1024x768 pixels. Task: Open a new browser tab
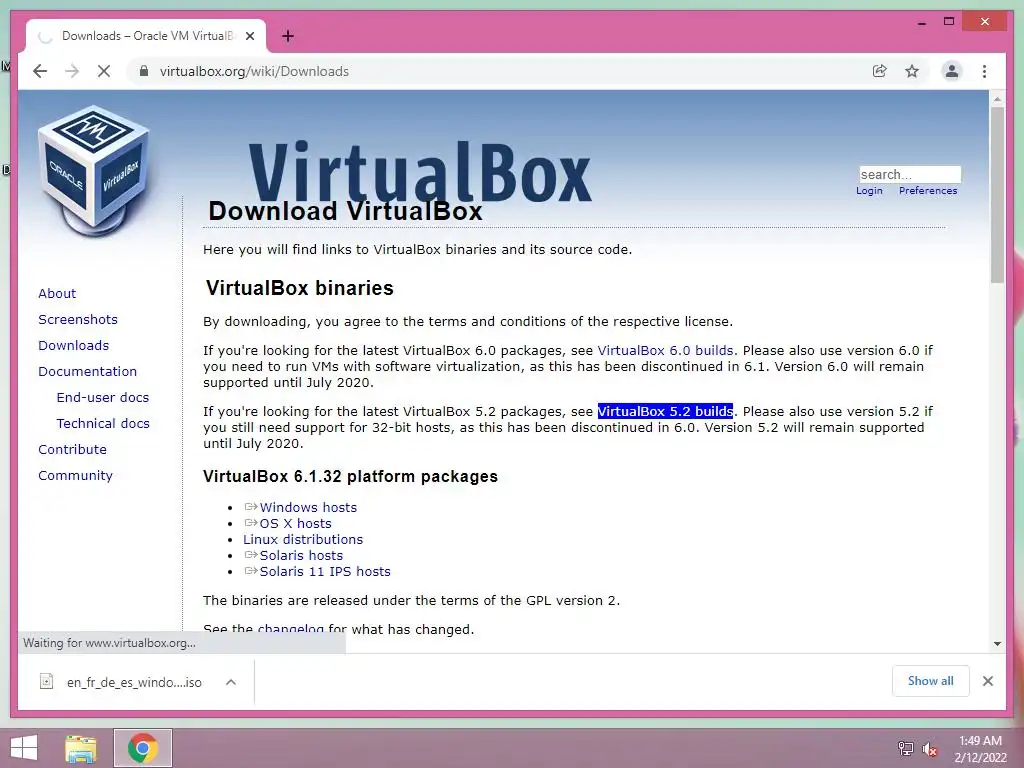[x=287, y=36]
